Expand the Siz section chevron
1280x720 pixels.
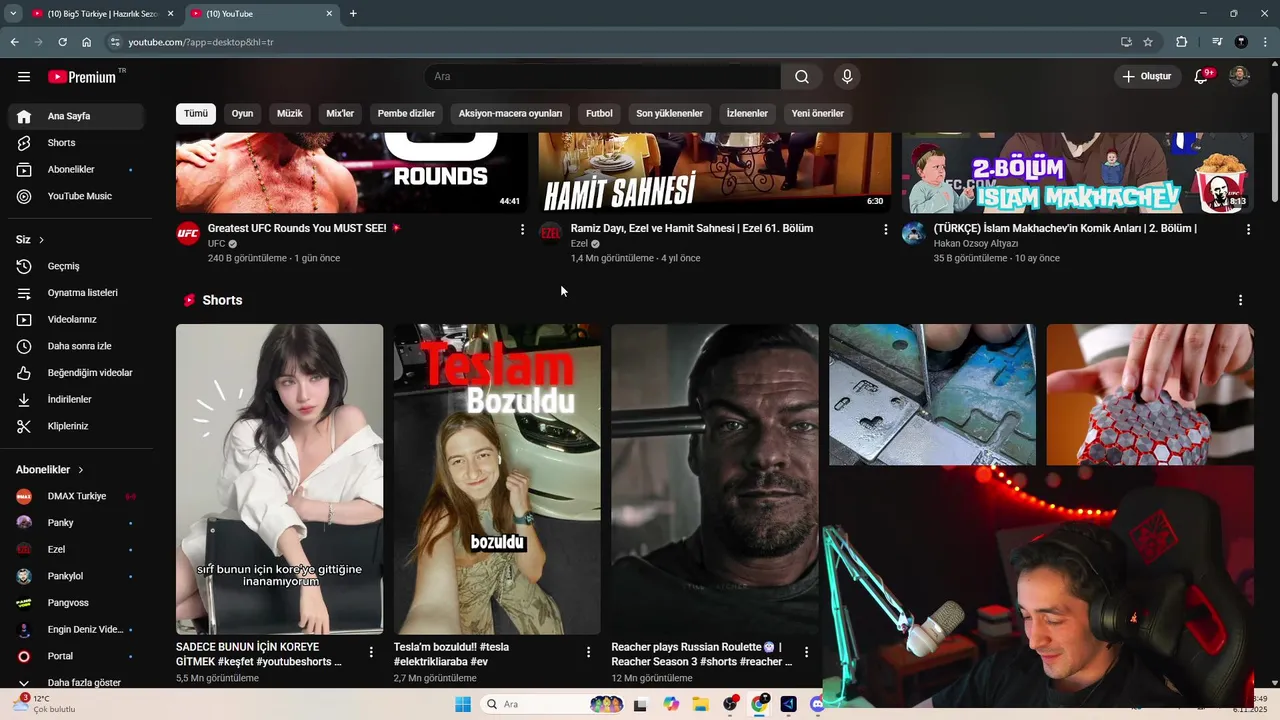tap(41, 240)
